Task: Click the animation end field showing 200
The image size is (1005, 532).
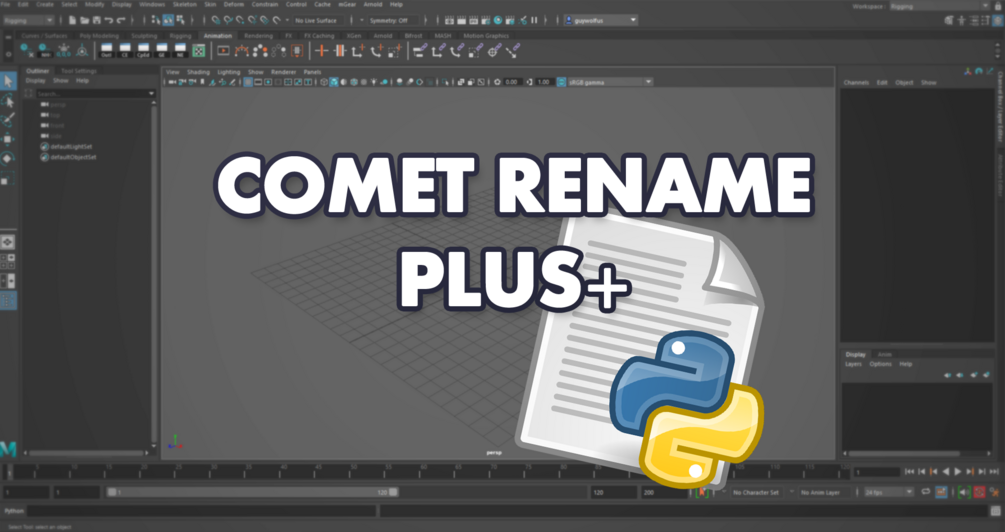Action: point(665,492)
